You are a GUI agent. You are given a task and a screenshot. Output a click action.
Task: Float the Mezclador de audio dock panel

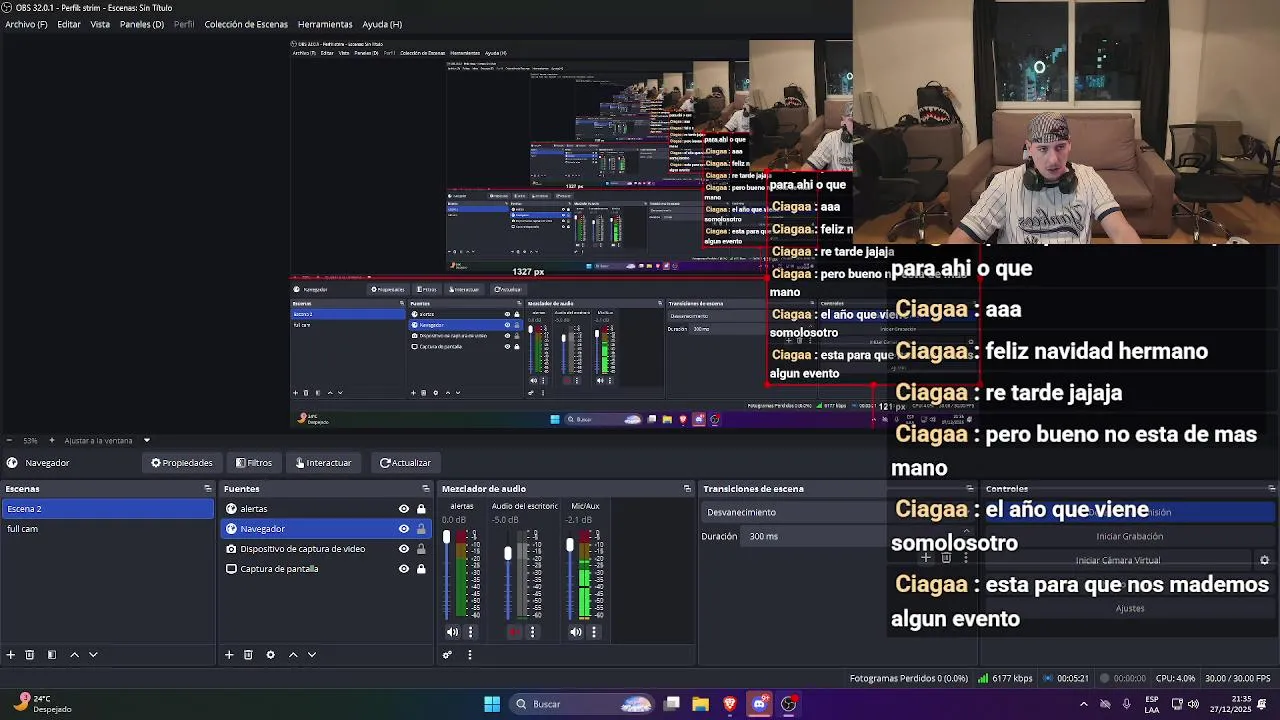[687, 489]
